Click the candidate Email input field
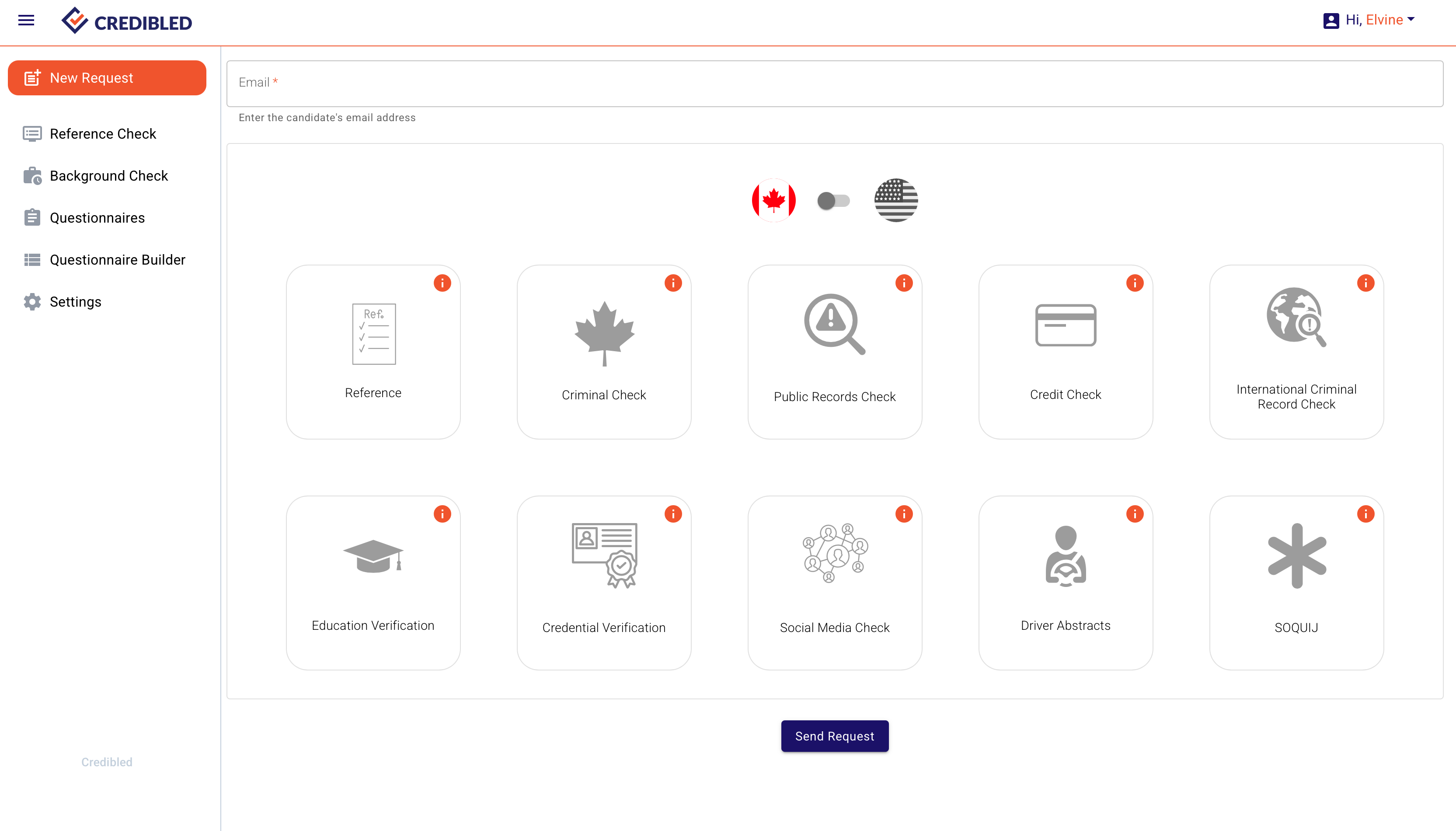 (834, 84)
